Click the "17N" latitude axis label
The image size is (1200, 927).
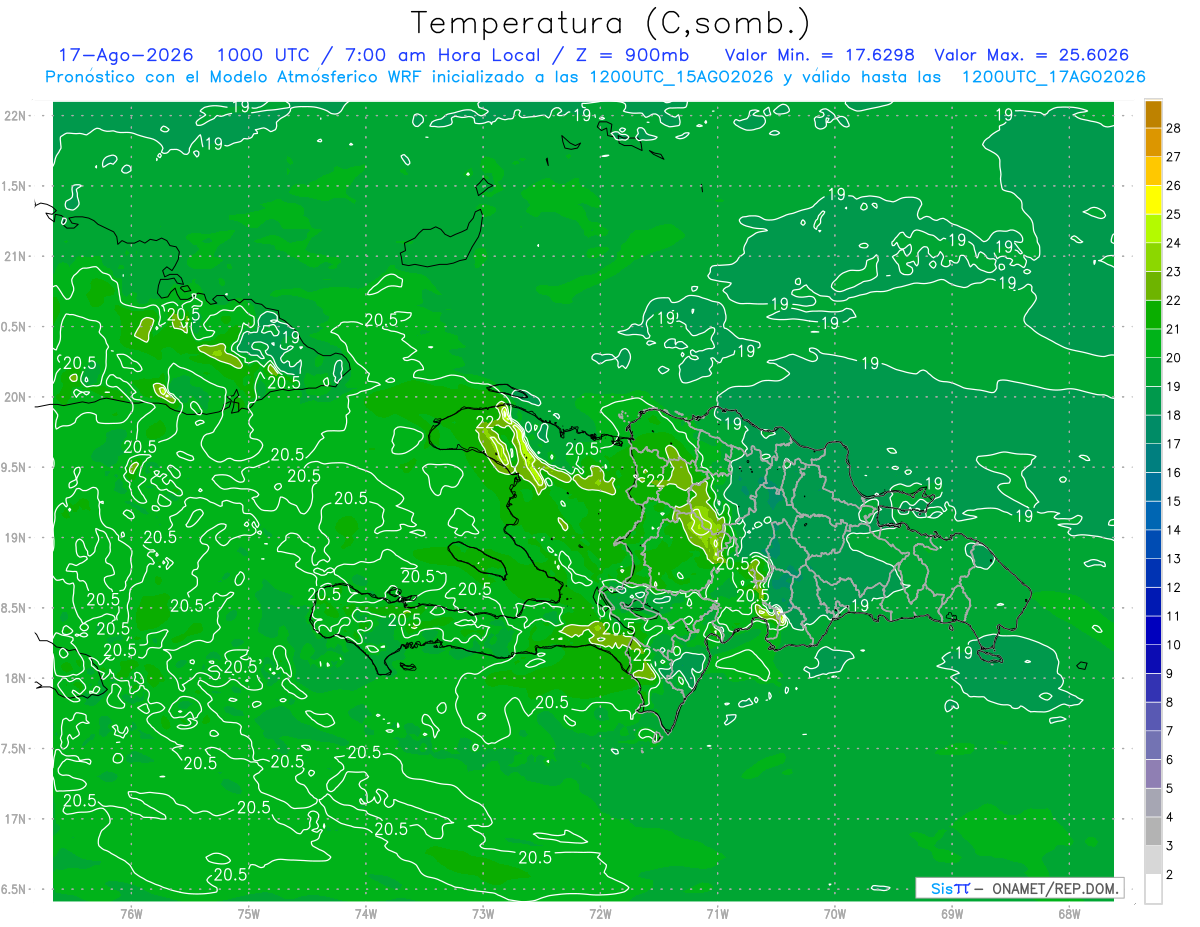tap(16, 819)
